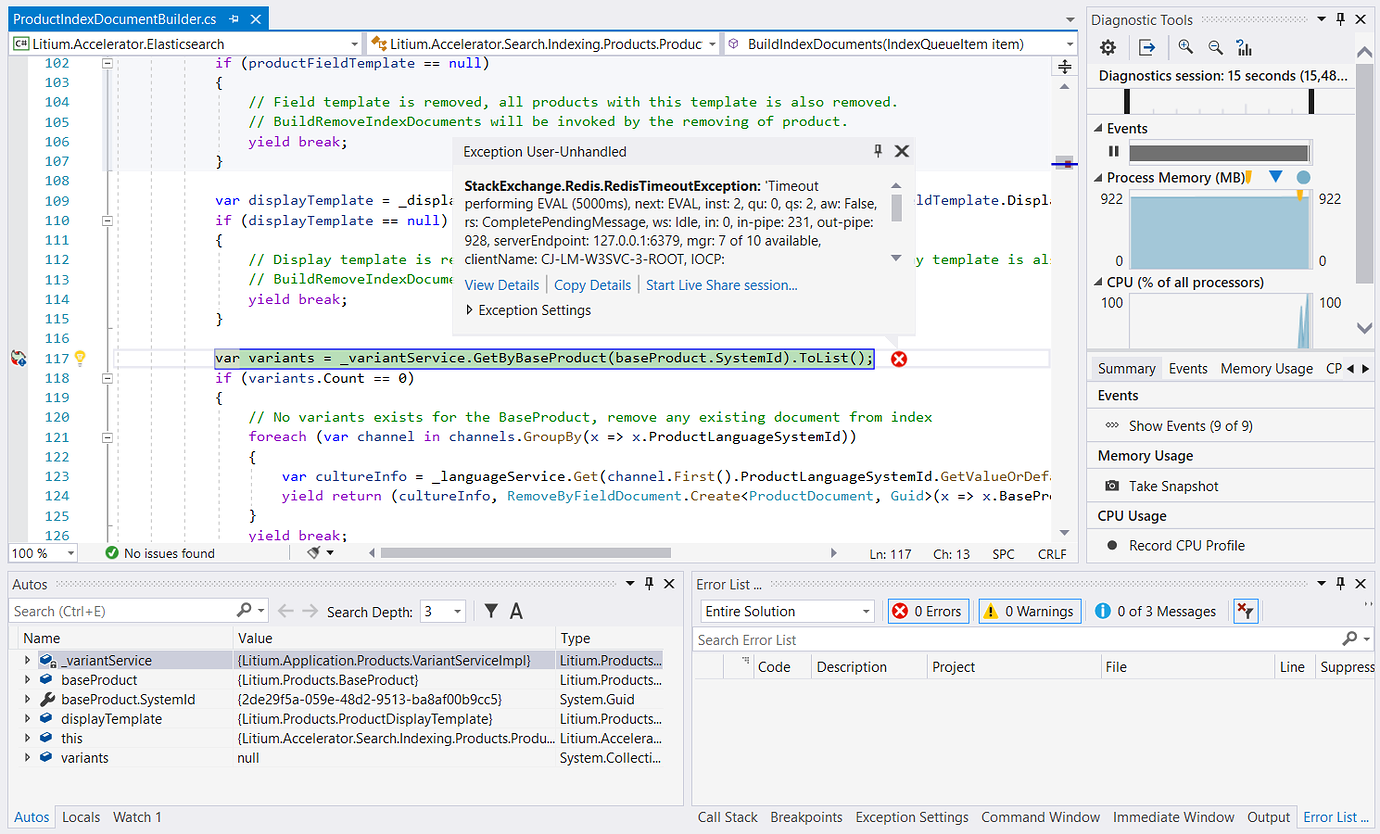Click the Zoom In icon in Diagnostic Tools
Viewport: 1380px width, 834px height.
(1185, 47)
